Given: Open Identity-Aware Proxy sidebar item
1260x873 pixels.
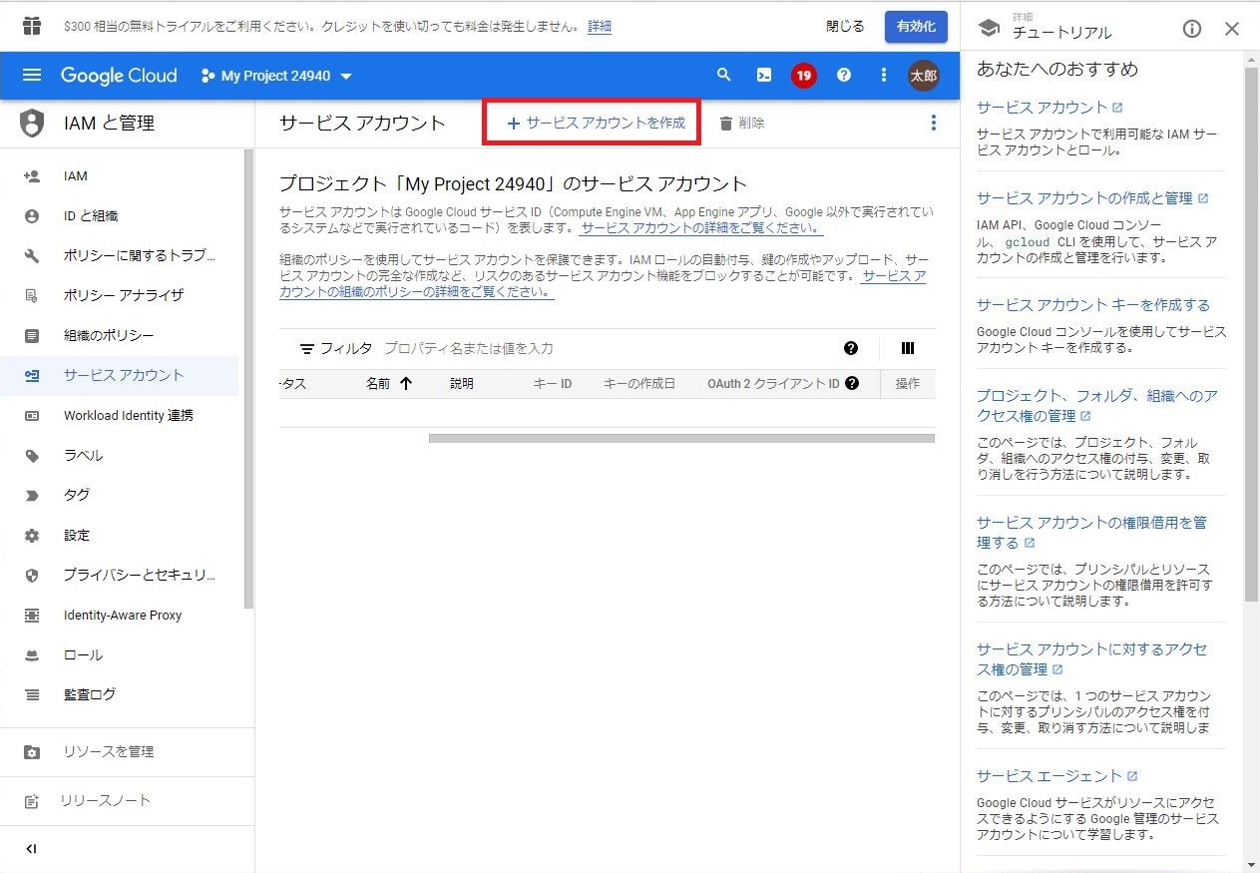Looking at the screenshot, I should point(120,615).
